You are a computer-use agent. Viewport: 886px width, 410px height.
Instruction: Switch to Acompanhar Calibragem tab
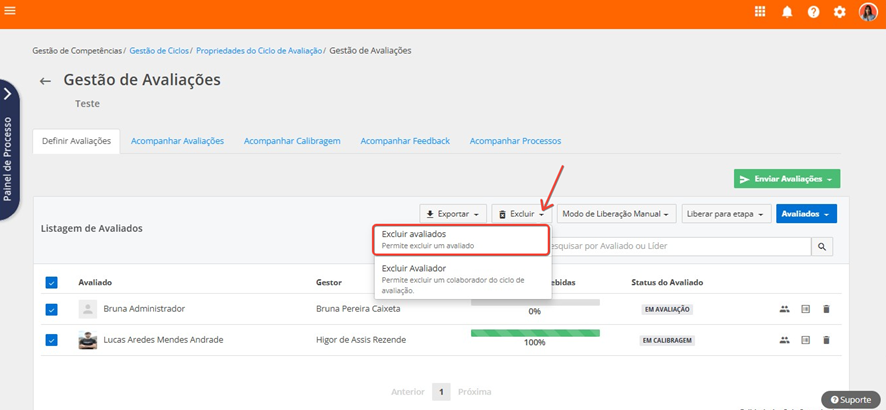(292, 141)
